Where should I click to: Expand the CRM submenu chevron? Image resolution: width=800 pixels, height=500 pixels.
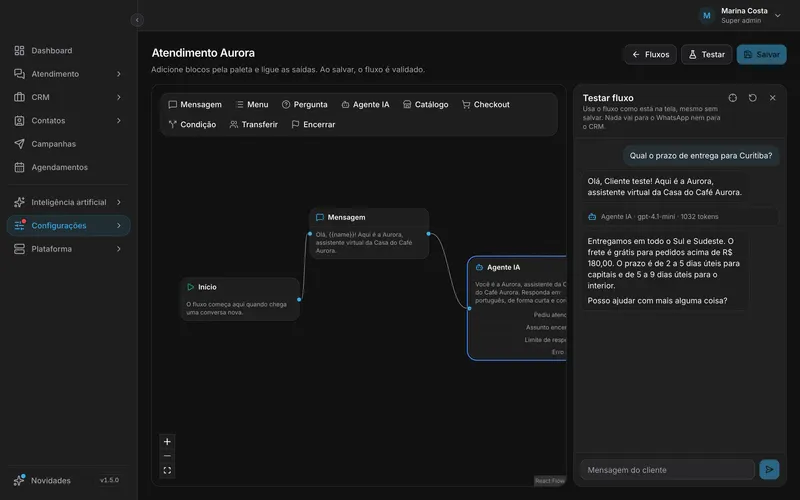[118, 97]
